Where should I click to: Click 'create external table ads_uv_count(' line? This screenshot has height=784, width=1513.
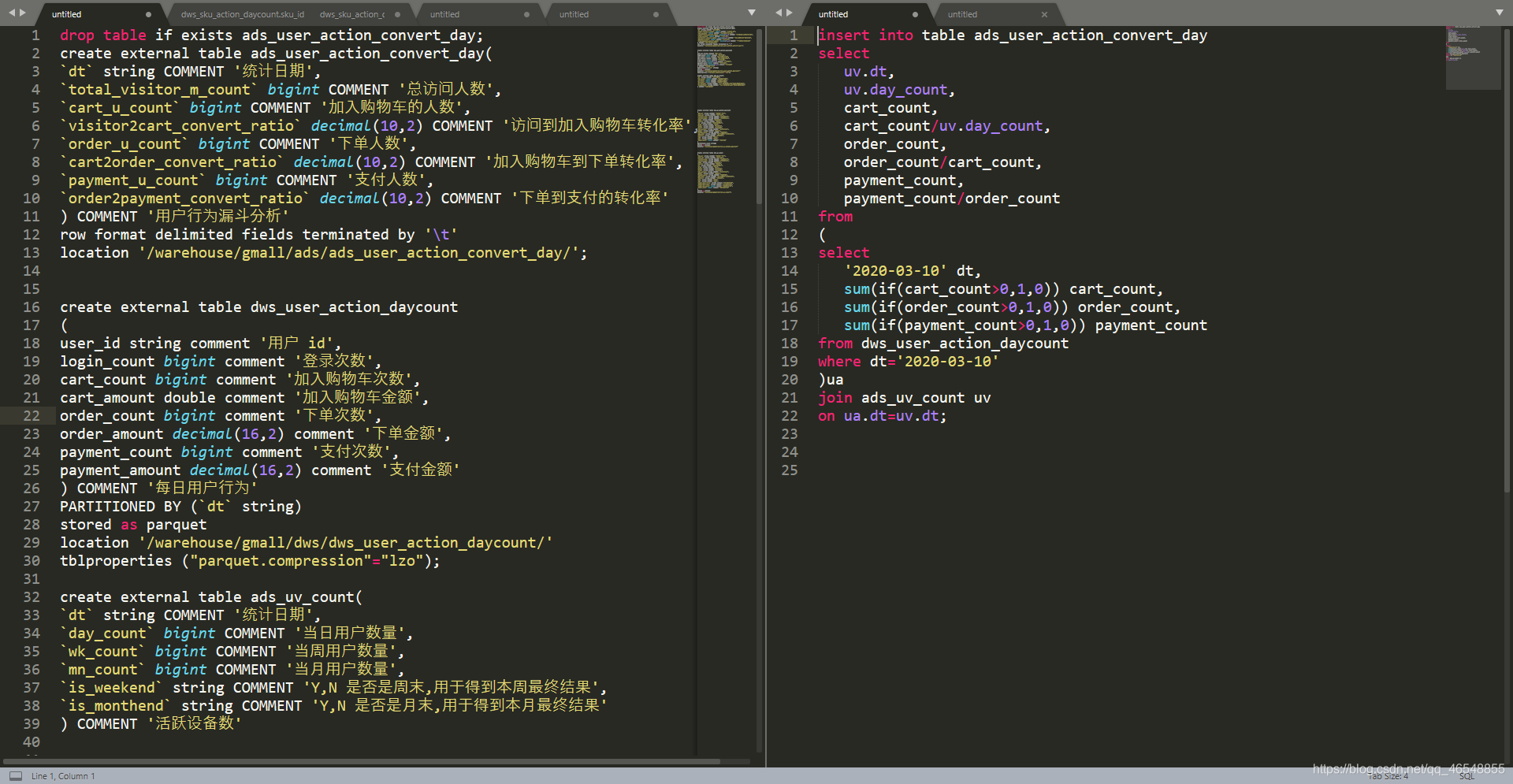[x=211, y=596]
